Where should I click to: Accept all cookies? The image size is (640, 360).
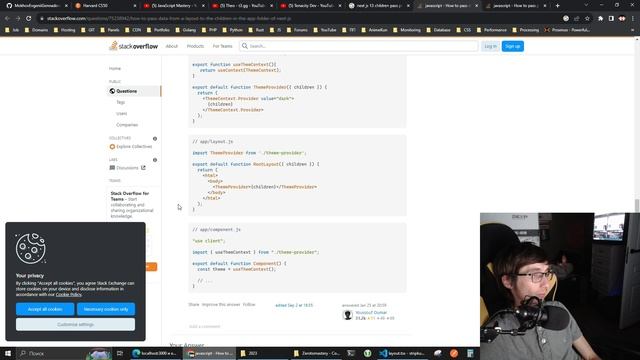[x=45, y=309]
